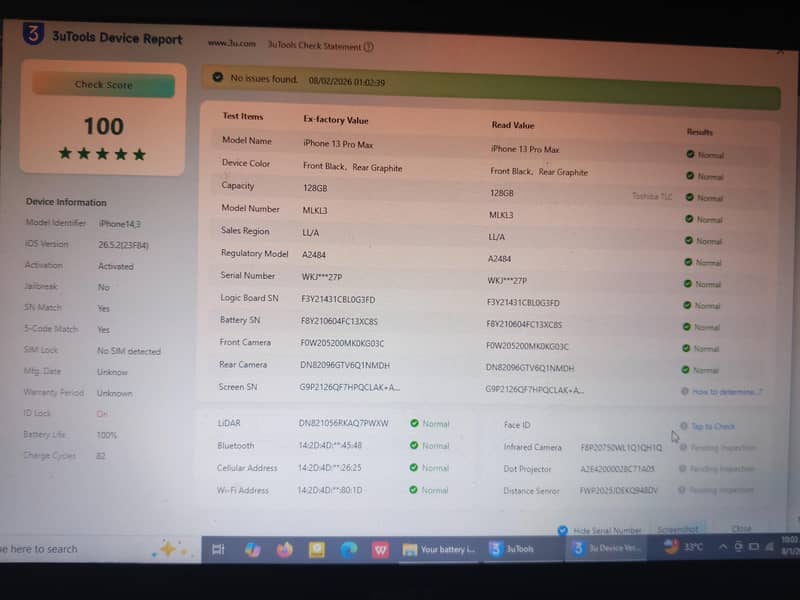Viewport: 800px width, 600px height.
Task: Click the No issues found checkmark icon
Action: (x=218, y=77)
